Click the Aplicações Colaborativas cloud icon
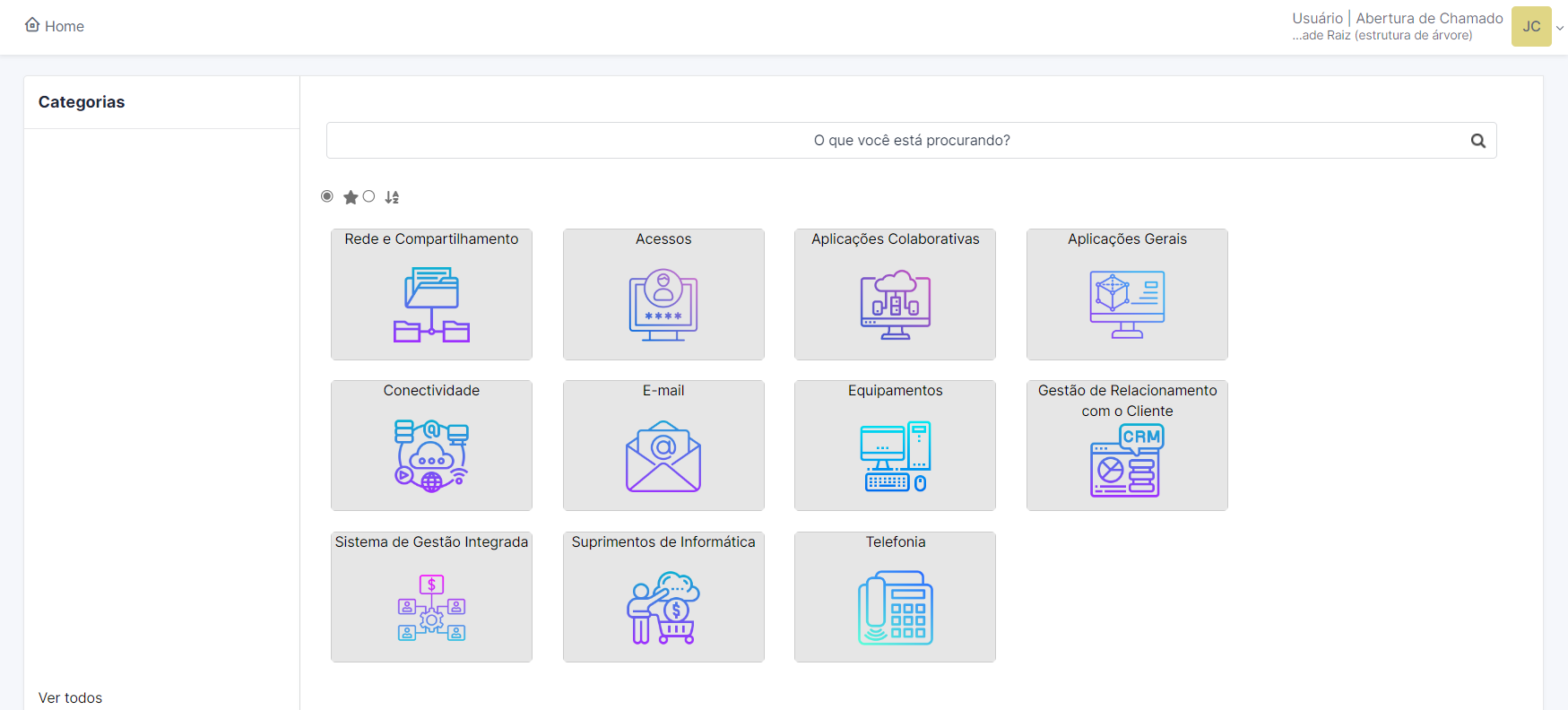Image resolution: width=1568 pixels, height=710 pixels. [x=895, y=305]
